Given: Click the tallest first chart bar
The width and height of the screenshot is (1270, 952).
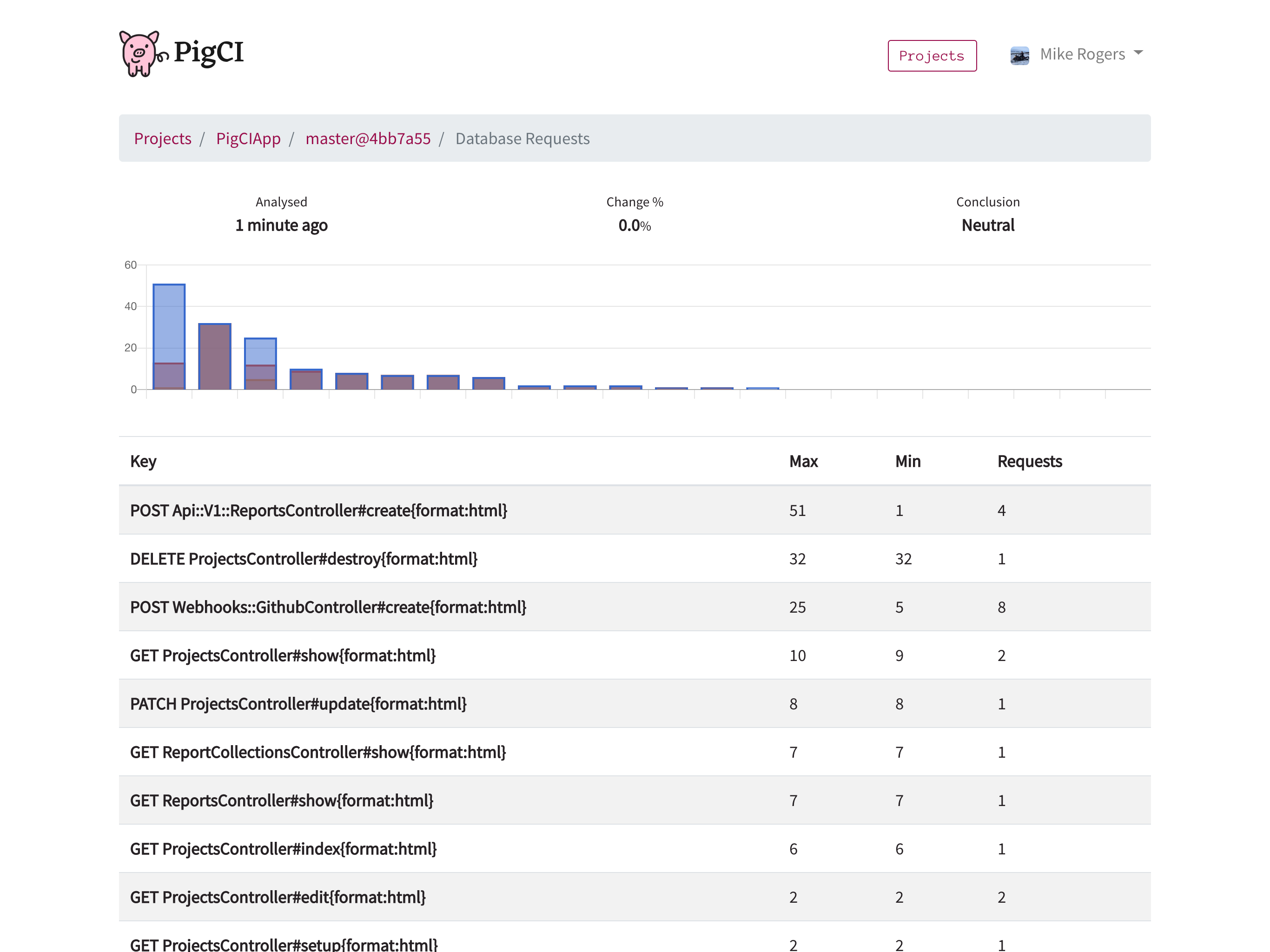Looking at the screenshot, I should click(169, 336).
